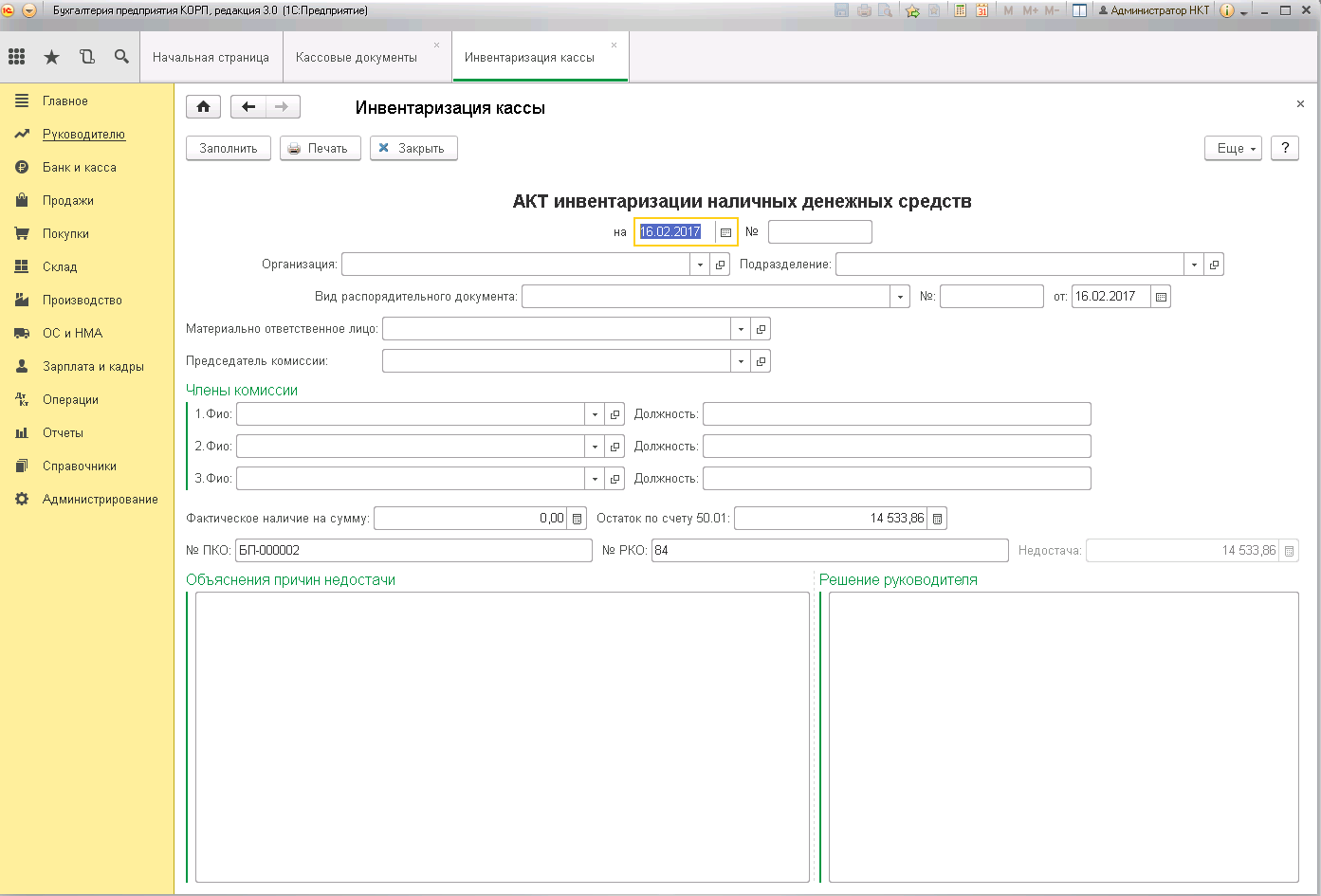This screenshot has width=1321, height=896.
Task: Click the Печать button
Action: coord(320,148)
